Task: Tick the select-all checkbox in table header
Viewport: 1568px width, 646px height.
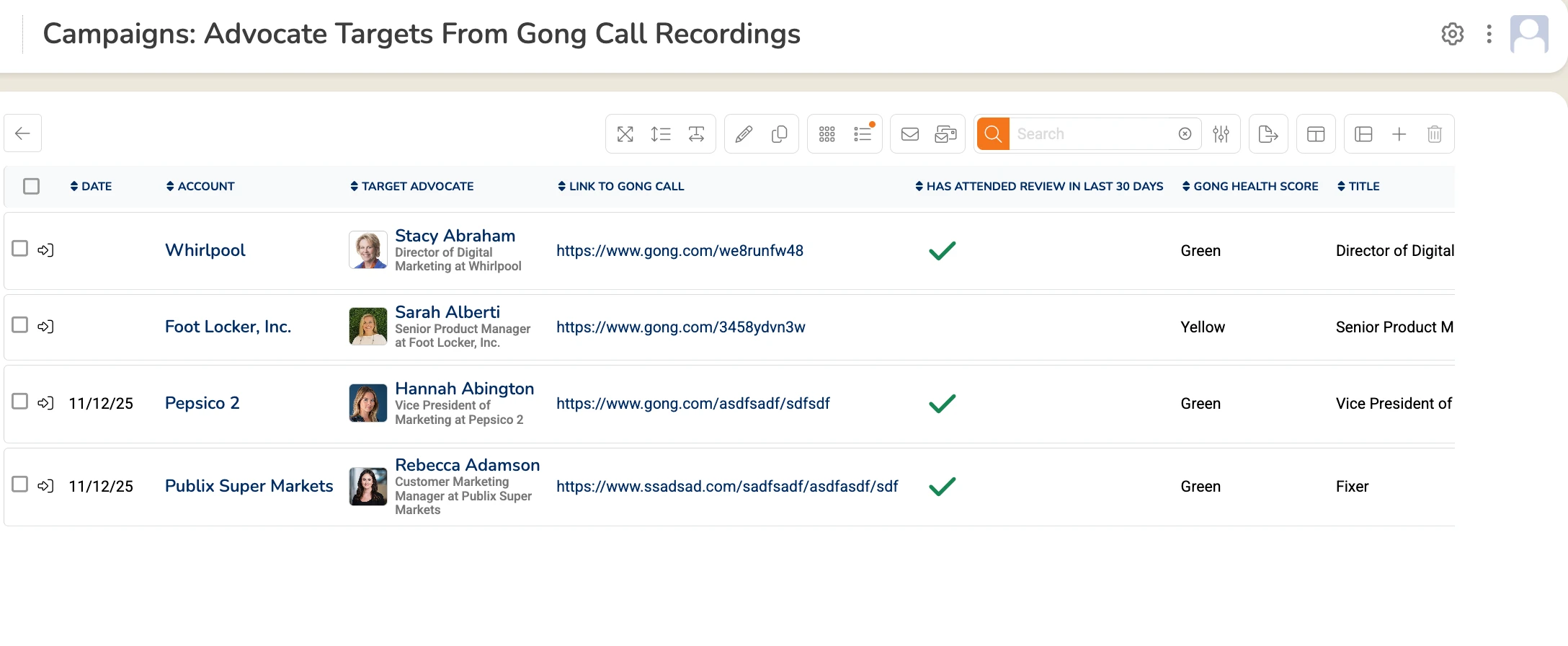Action: [x=31, y=186]
